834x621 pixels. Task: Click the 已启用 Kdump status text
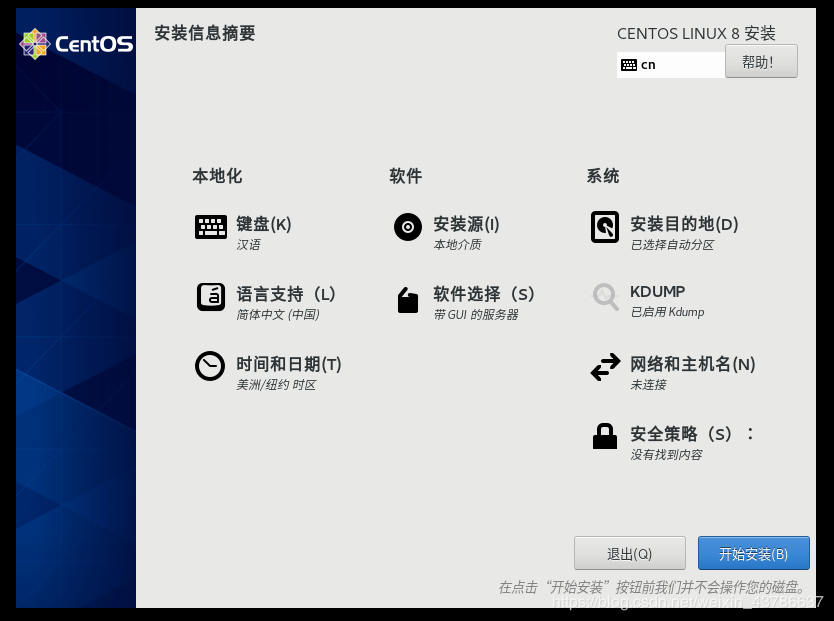tap(668, 312)
